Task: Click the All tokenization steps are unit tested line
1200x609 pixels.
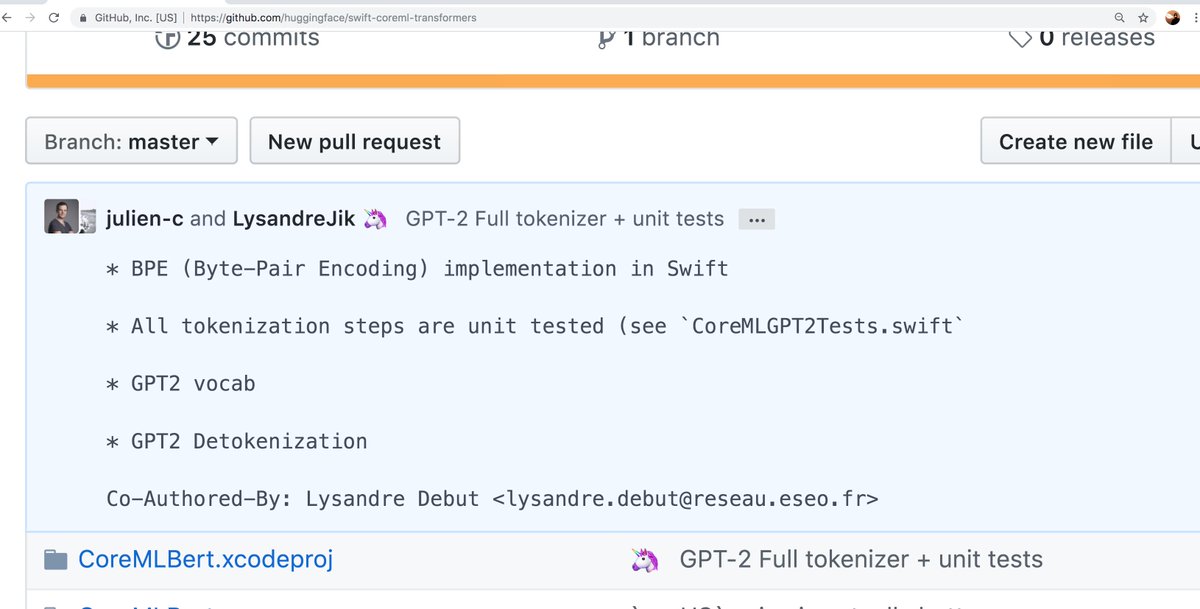Action: tap(535, 326)
